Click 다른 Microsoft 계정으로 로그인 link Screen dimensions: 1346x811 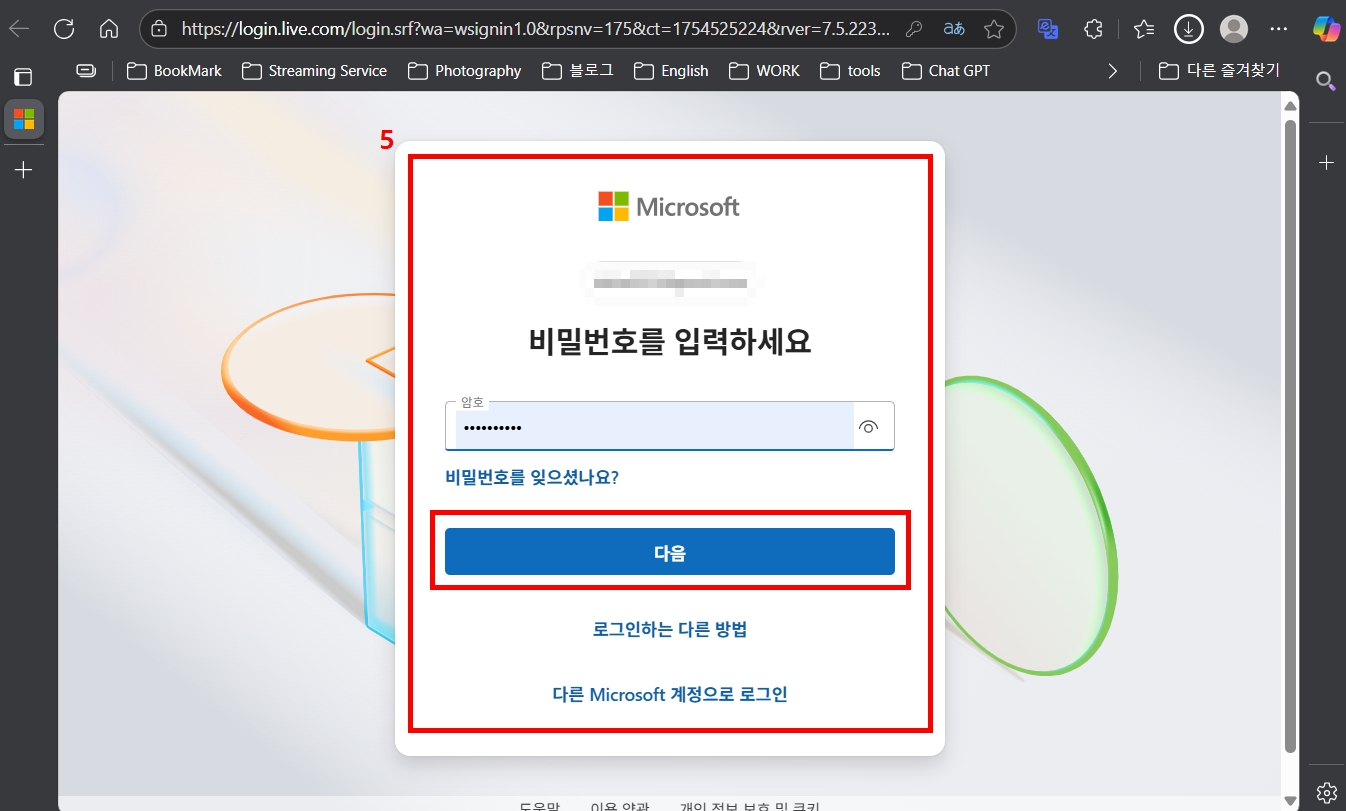pyautogui.click(x=670, y=694)
